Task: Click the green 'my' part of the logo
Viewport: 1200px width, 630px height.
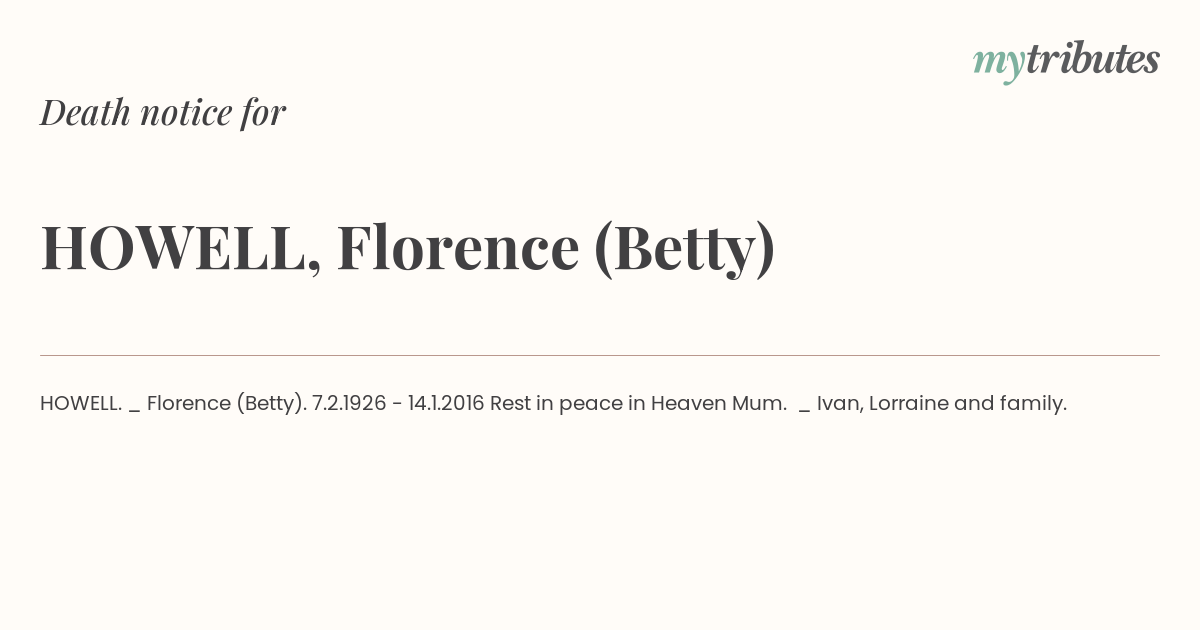Action: 999,66
